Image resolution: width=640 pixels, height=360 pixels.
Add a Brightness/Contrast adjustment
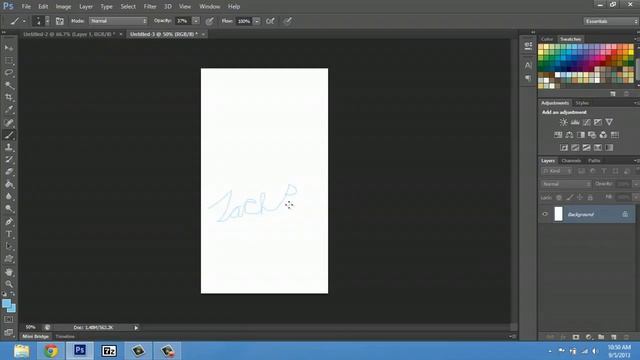(564, 122)
